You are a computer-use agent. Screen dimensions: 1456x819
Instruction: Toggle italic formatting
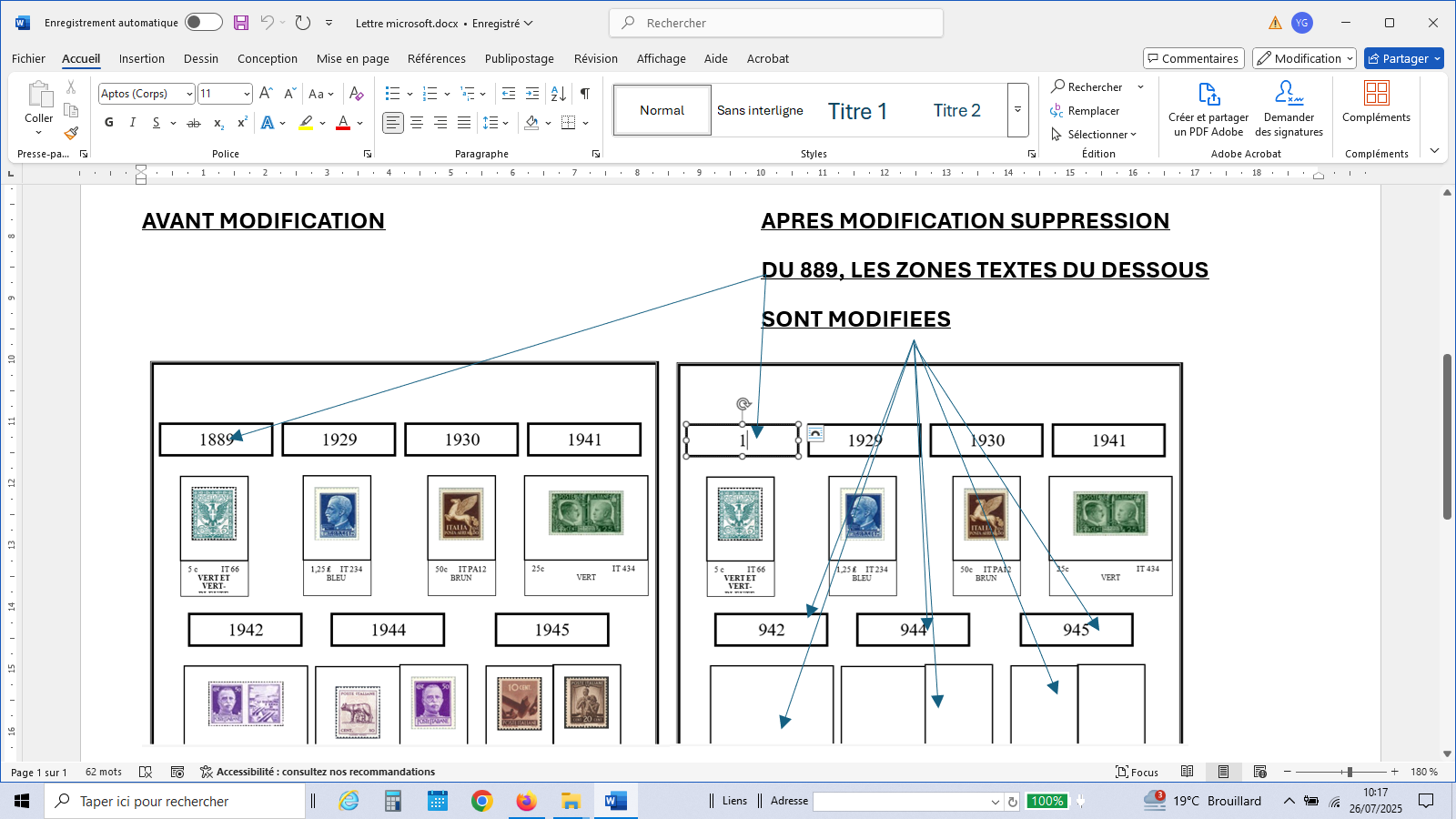(133, 122)
